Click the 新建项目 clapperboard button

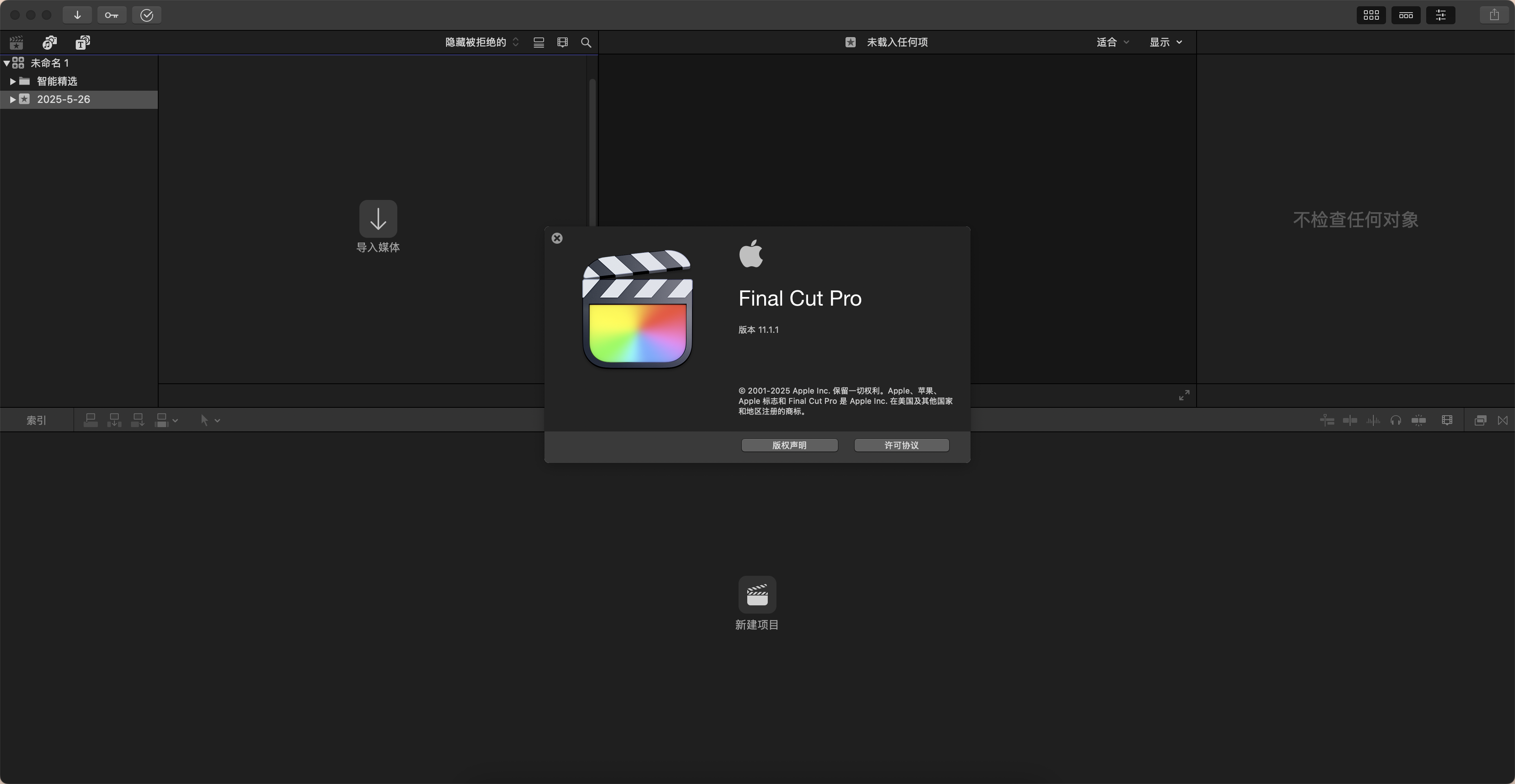(x=757, y=594)
